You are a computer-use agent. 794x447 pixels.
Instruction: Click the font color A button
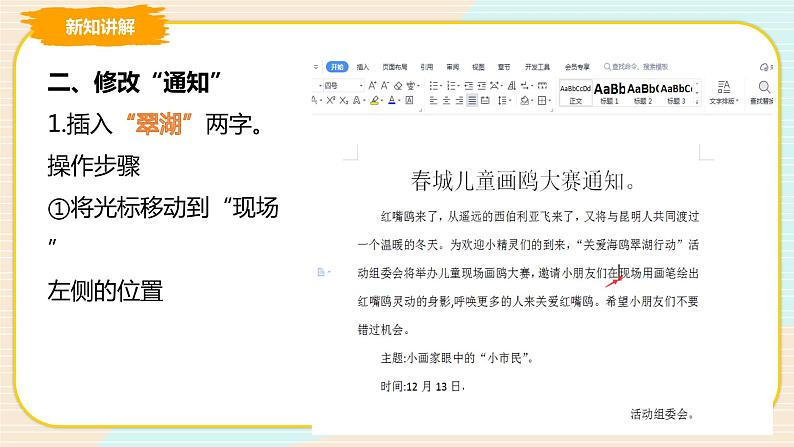pos(392,100)
